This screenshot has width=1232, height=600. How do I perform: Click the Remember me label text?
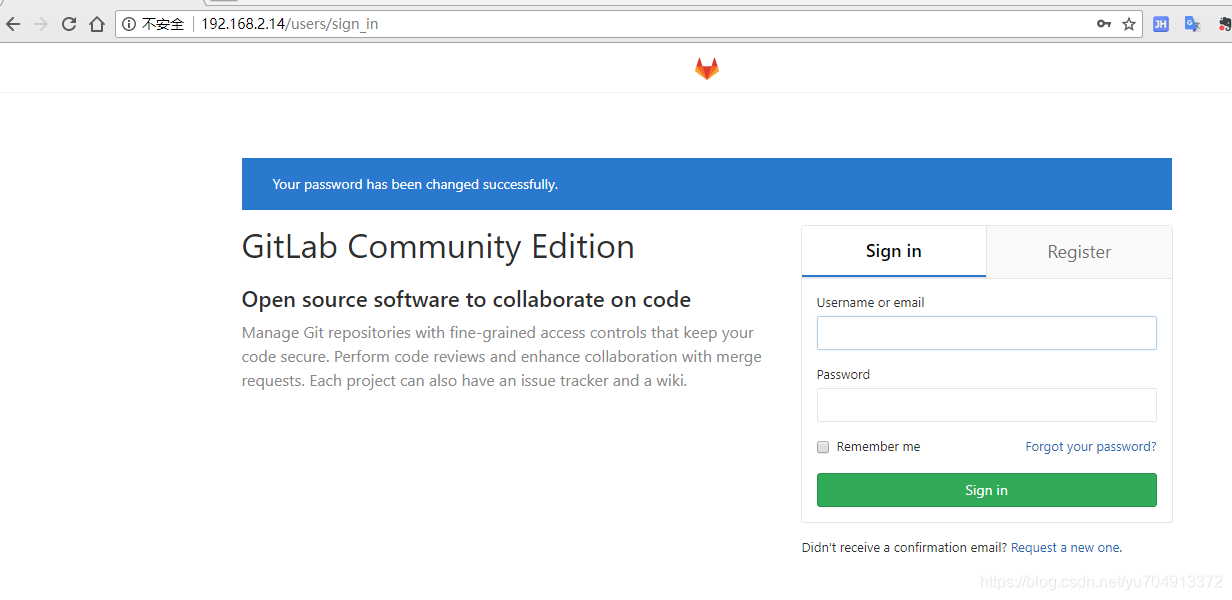coord(878,447)
